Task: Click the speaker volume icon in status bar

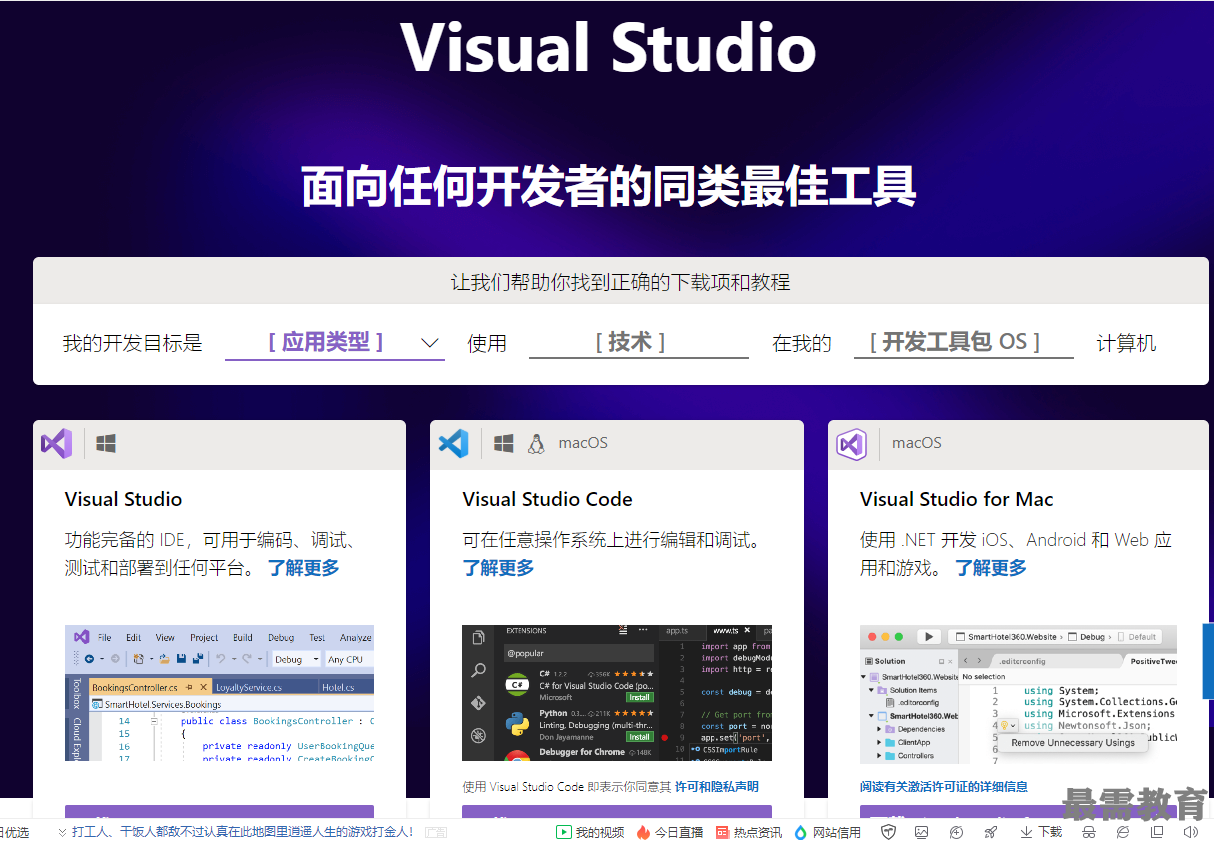Action: (1190, 832)
